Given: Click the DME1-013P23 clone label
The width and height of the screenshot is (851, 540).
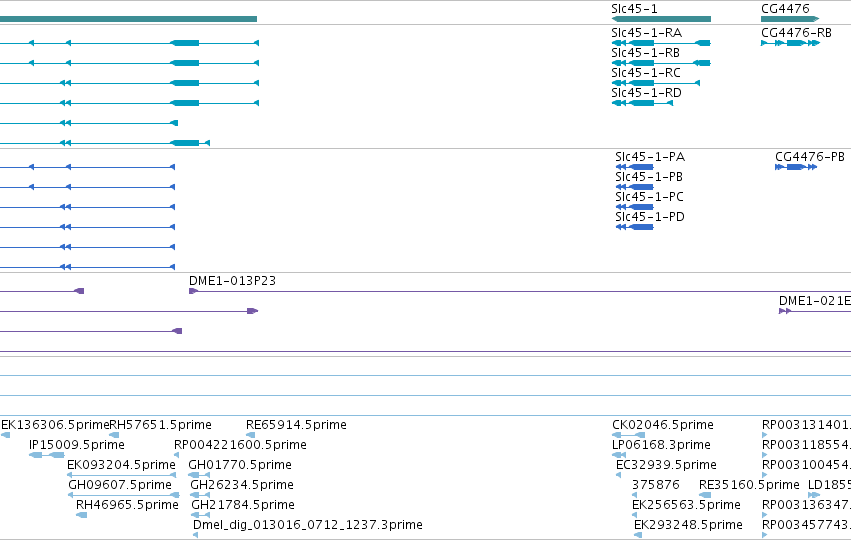Looking at the screenshot, I should 232,281.
